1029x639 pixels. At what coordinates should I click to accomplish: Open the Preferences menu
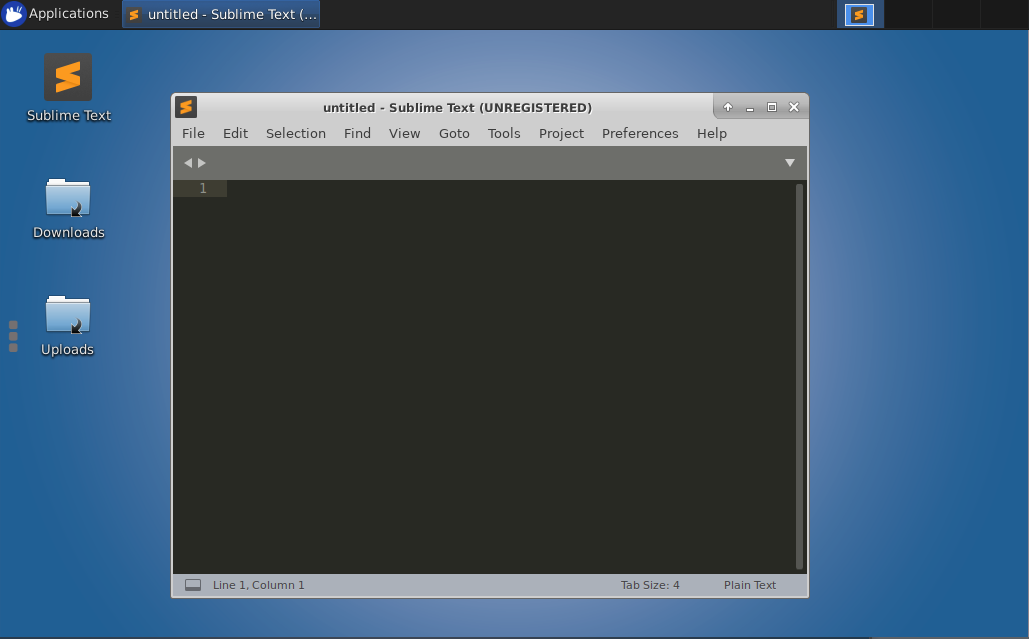[x=640, y=133]
